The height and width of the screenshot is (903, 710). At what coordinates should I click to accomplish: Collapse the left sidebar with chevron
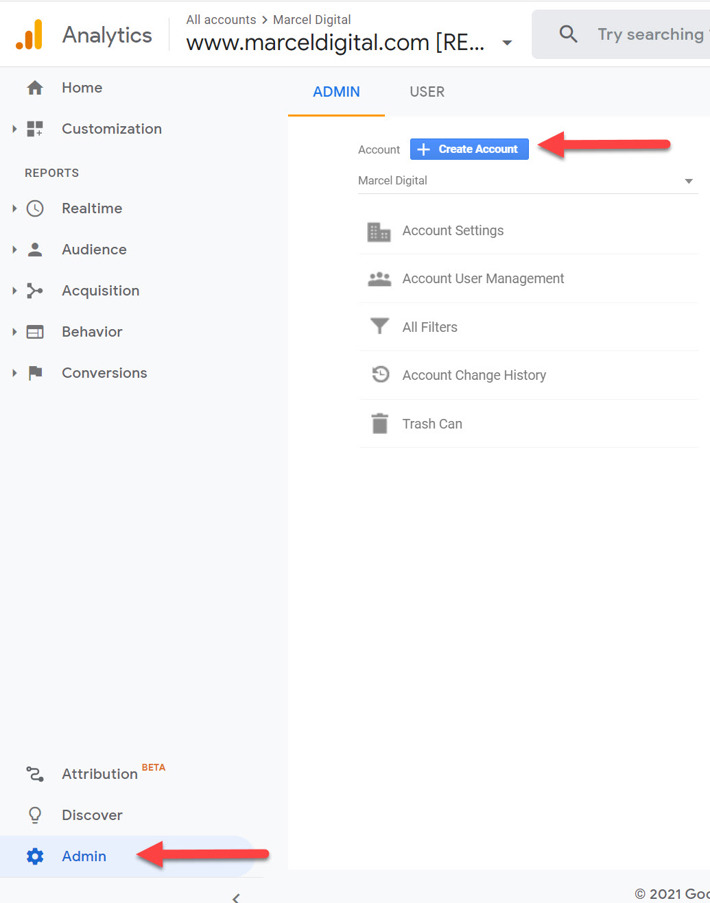(x=236, y=897)
